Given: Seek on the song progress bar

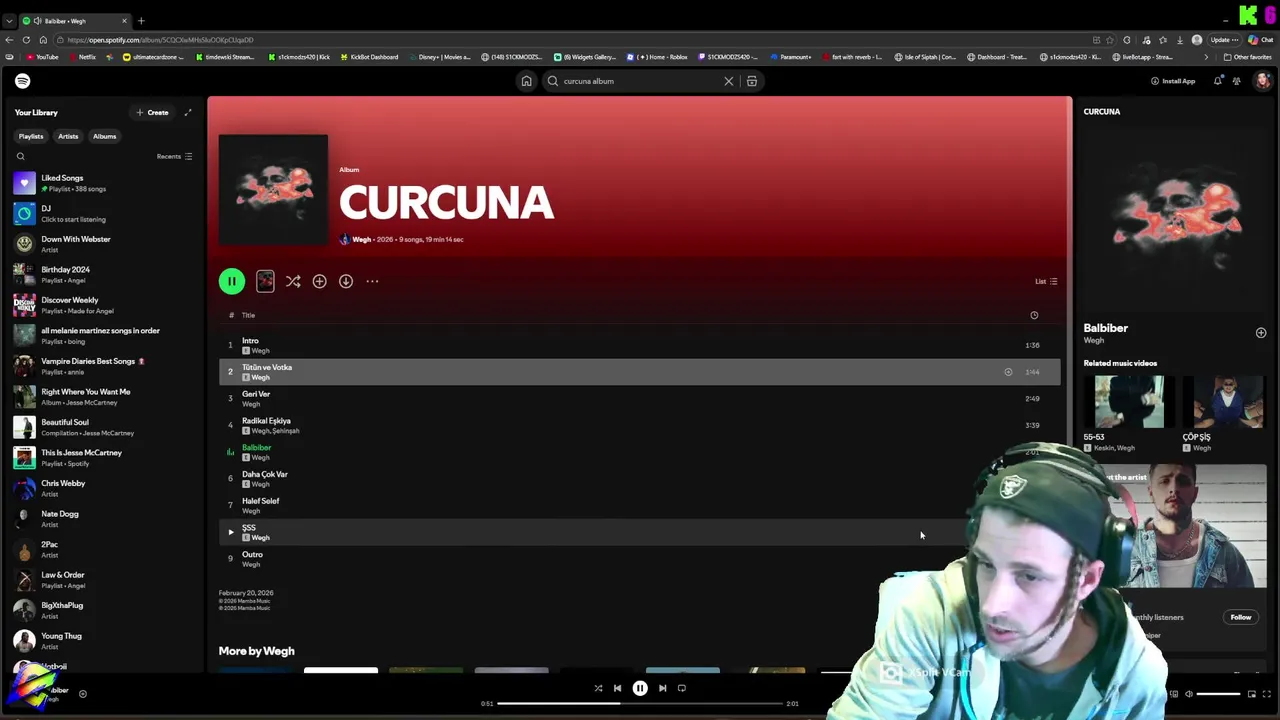Looking at the screenshot, I should pyautogui.click(x=640, y=703).
